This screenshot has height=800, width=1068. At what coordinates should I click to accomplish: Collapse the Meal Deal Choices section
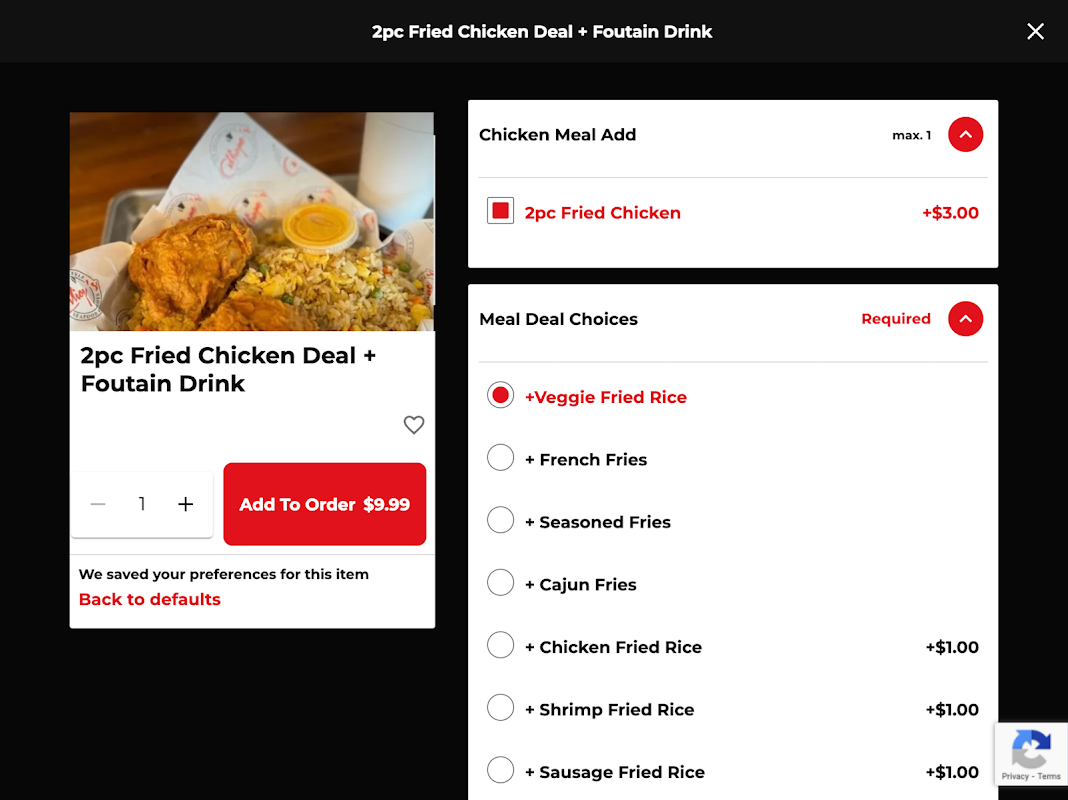coord(965,319)
